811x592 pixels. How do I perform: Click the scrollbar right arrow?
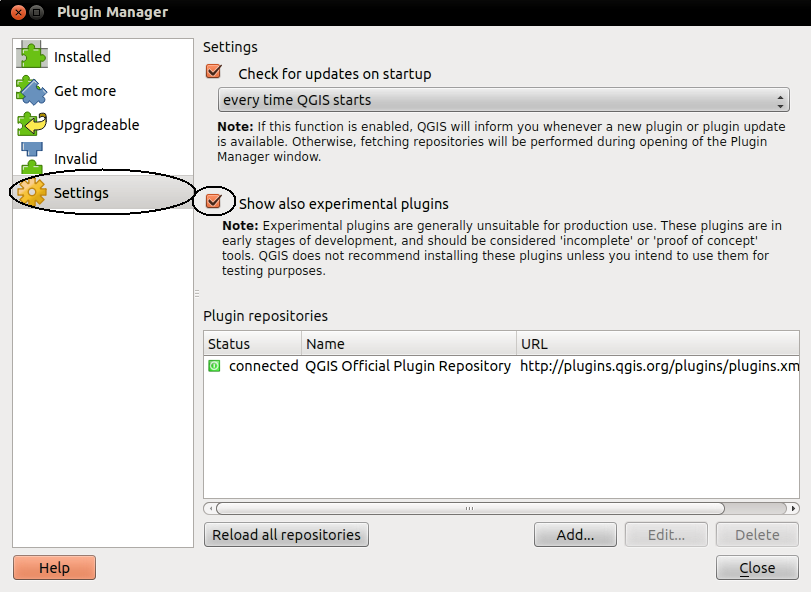(793, 509)
